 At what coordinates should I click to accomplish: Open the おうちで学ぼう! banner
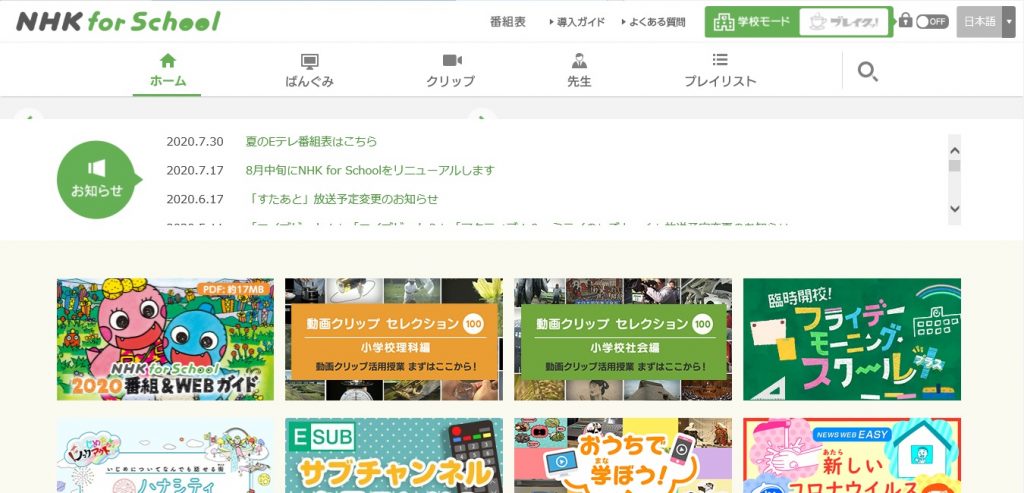coord(623,456)
